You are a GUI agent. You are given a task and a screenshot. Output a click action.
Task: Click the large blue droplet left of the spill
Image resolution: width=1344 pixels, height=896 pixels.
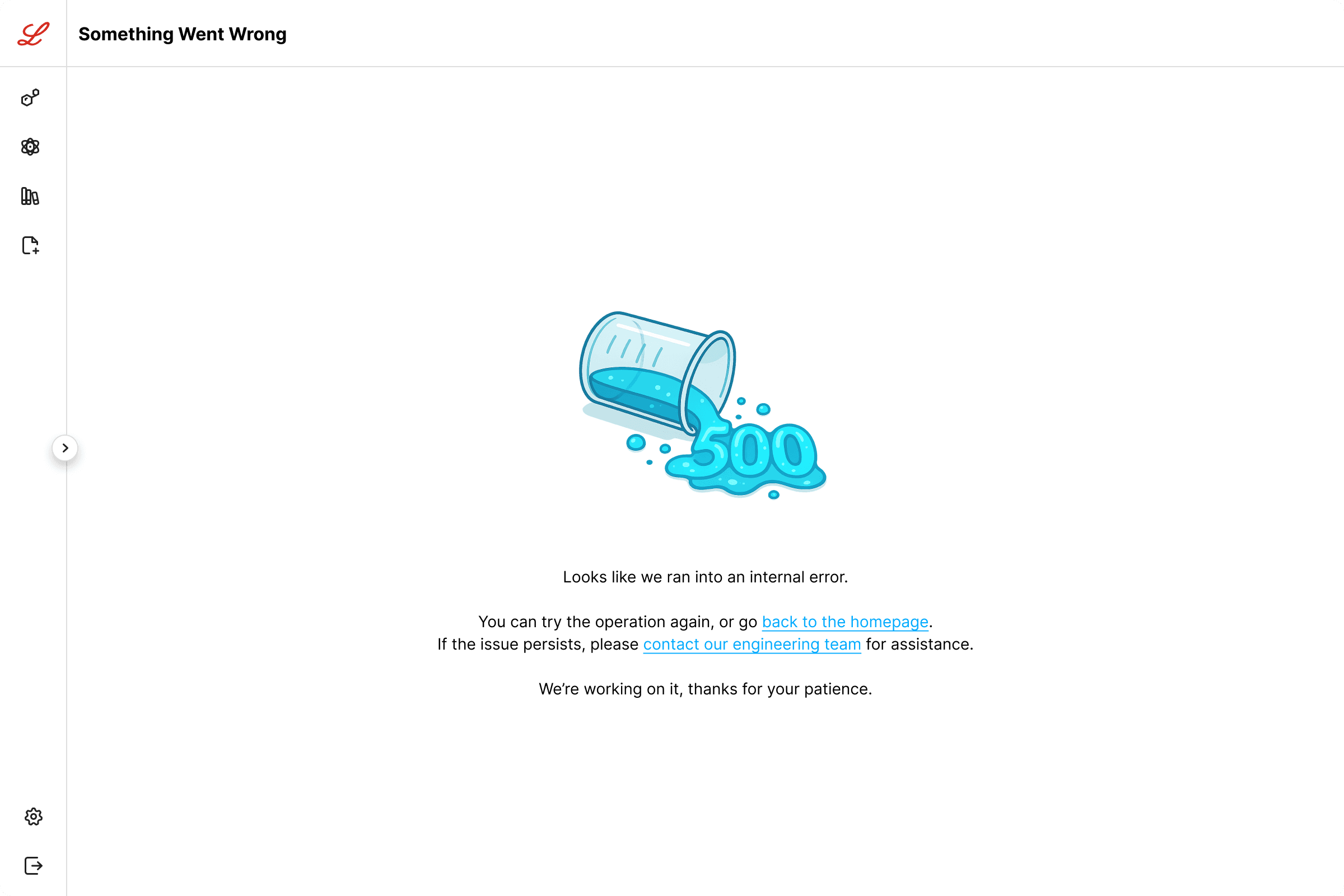pyautogui.click(x=636, y=442)
